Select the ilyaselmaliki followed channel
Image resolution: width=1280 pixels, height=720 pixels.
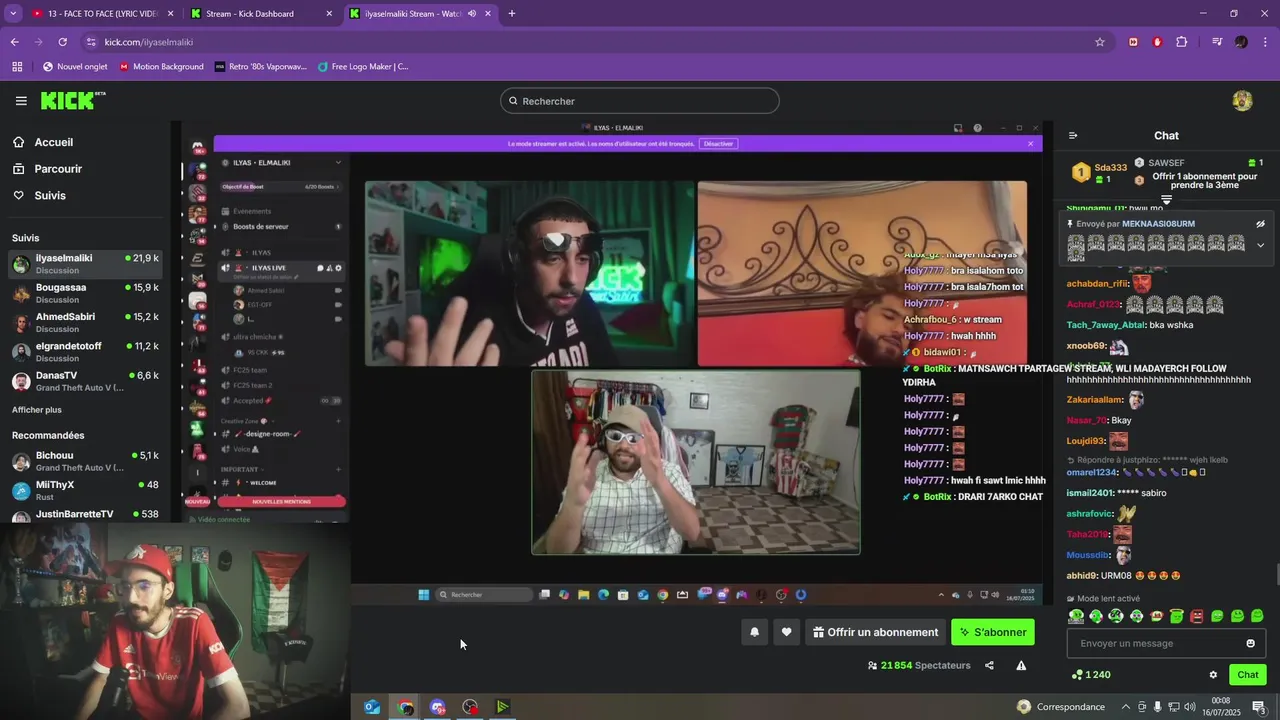(85, 264)
